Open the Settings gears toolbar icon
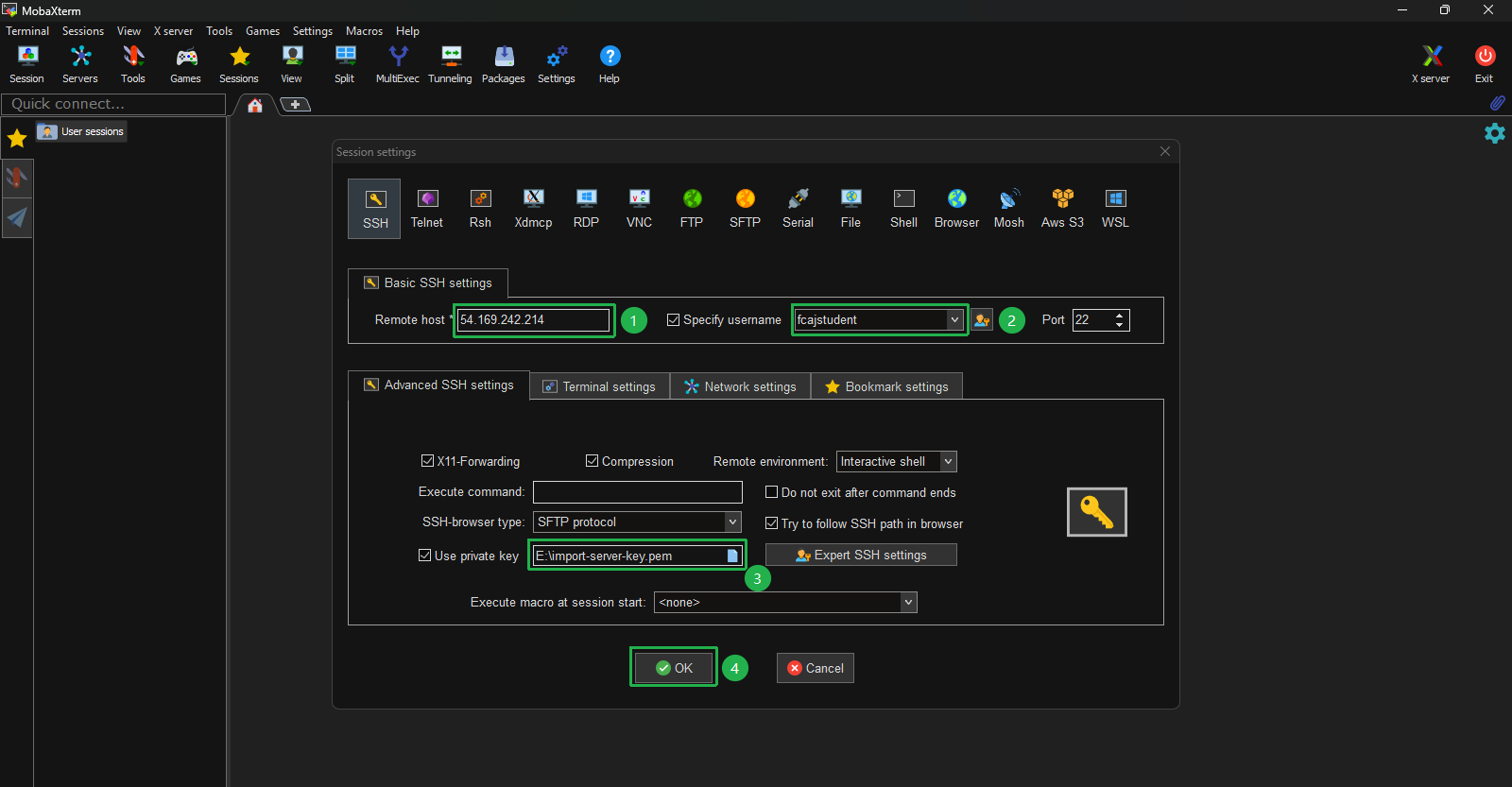 click(557, 65)
